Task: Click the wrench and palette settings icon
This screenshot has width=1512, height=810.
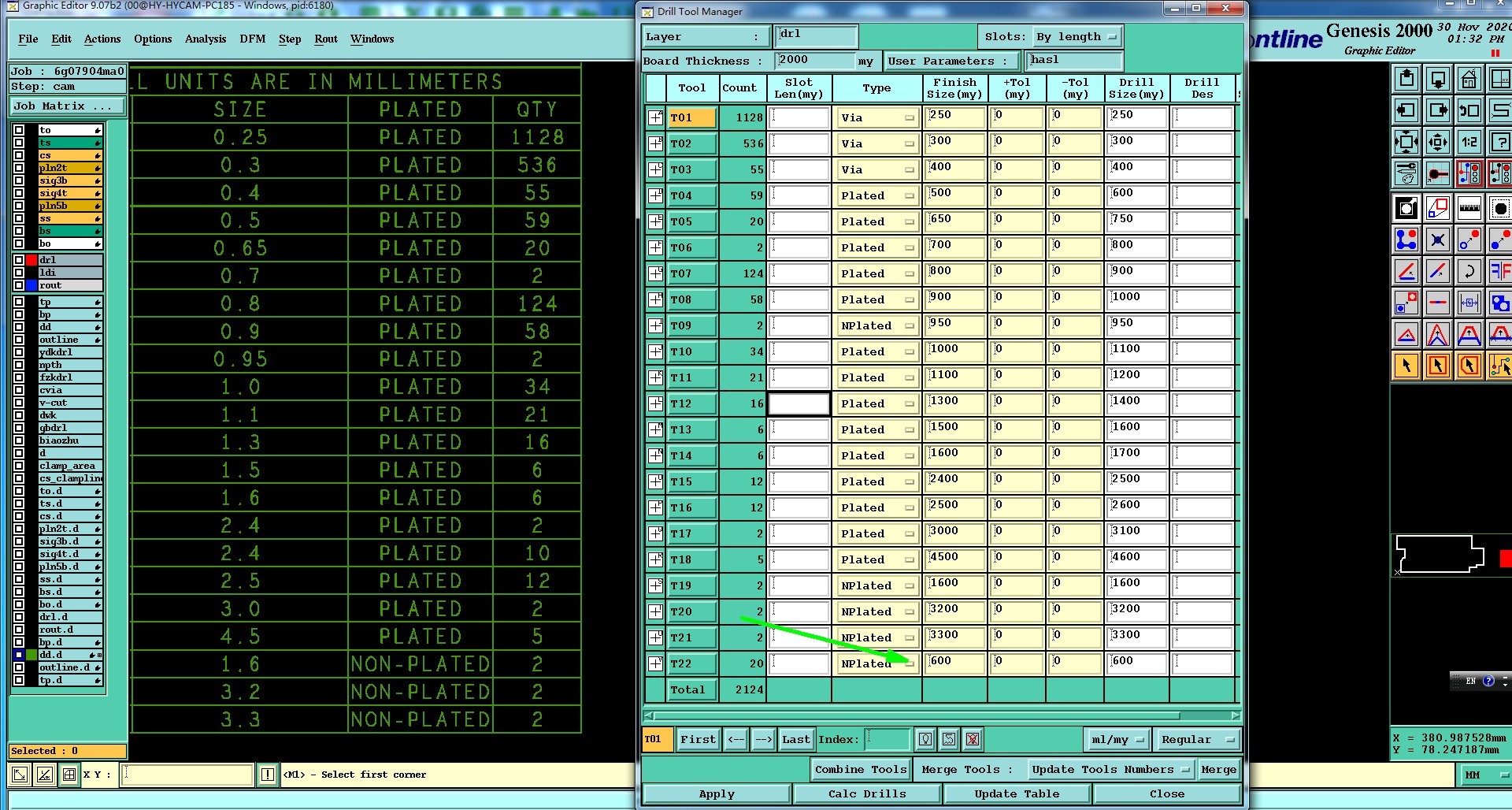Action: 1406,173
